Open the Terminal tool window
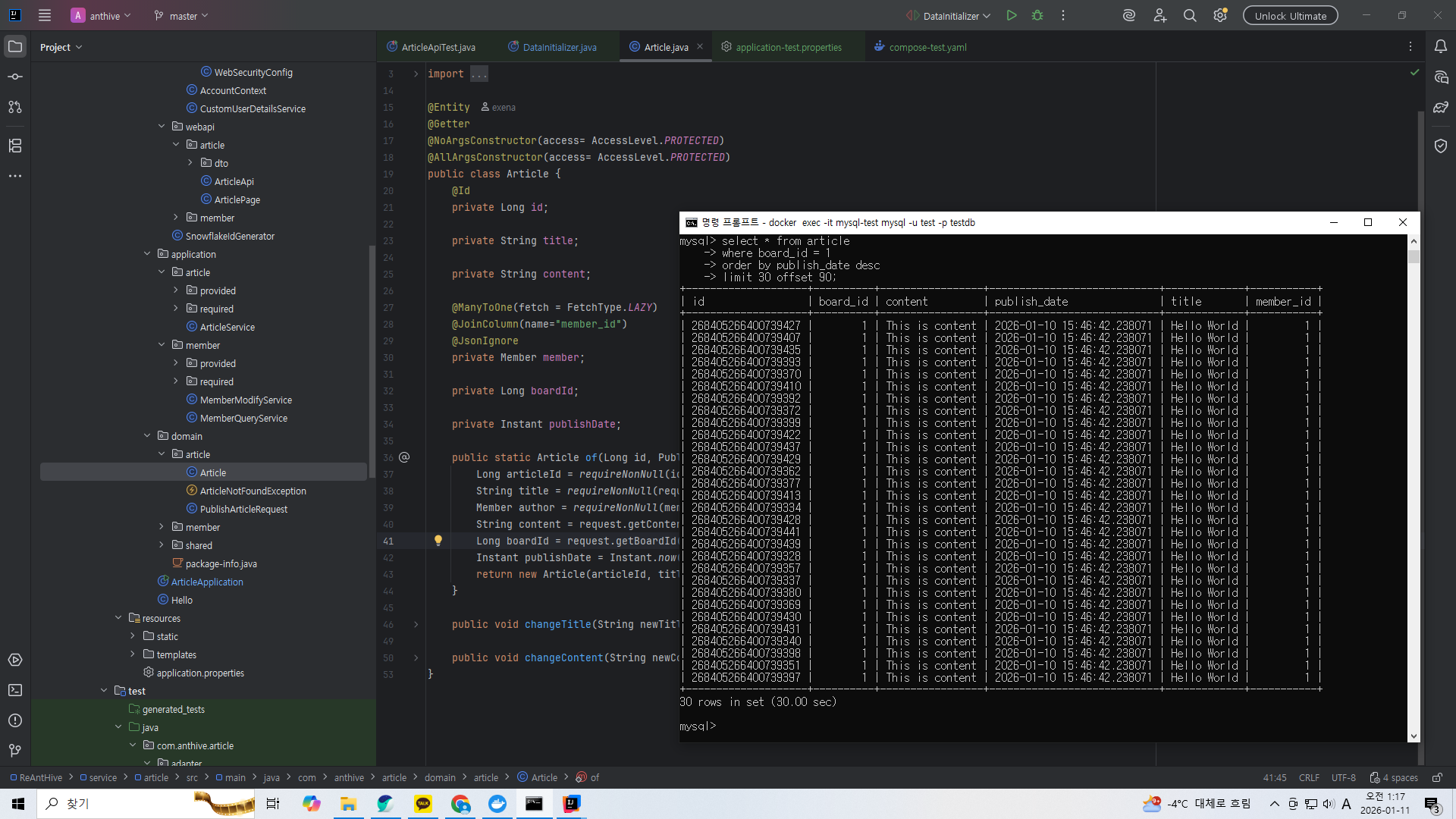This screenshot has width=1456, height=819. [15, 690]
